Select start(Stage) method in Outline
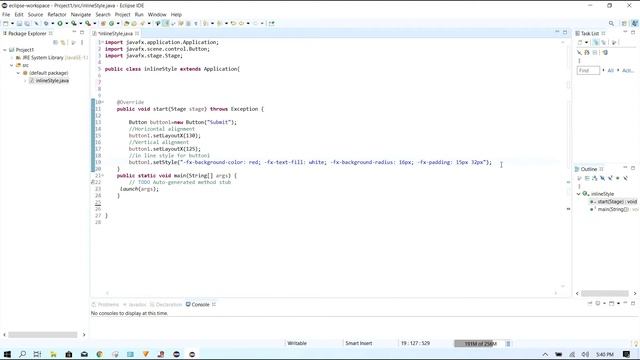This screenshot has width=640, height=360. 616,202
